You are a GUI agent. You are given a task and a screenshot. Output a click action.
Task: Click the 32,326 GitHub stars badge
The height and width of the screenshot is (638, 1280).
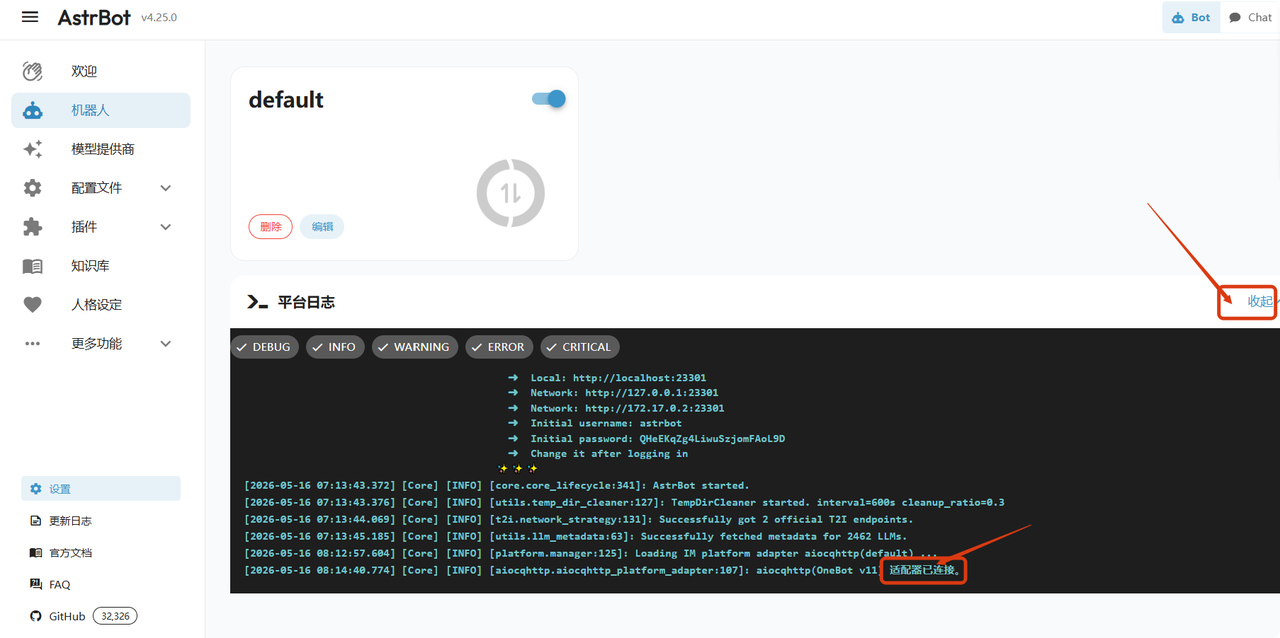click(115, 616)
